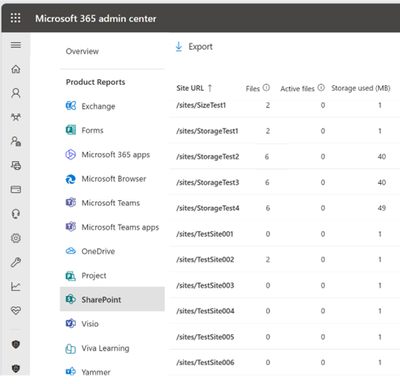Click the Microsoft 365 apps icon
Screen dimensions: 400x384
click(71, 154)
